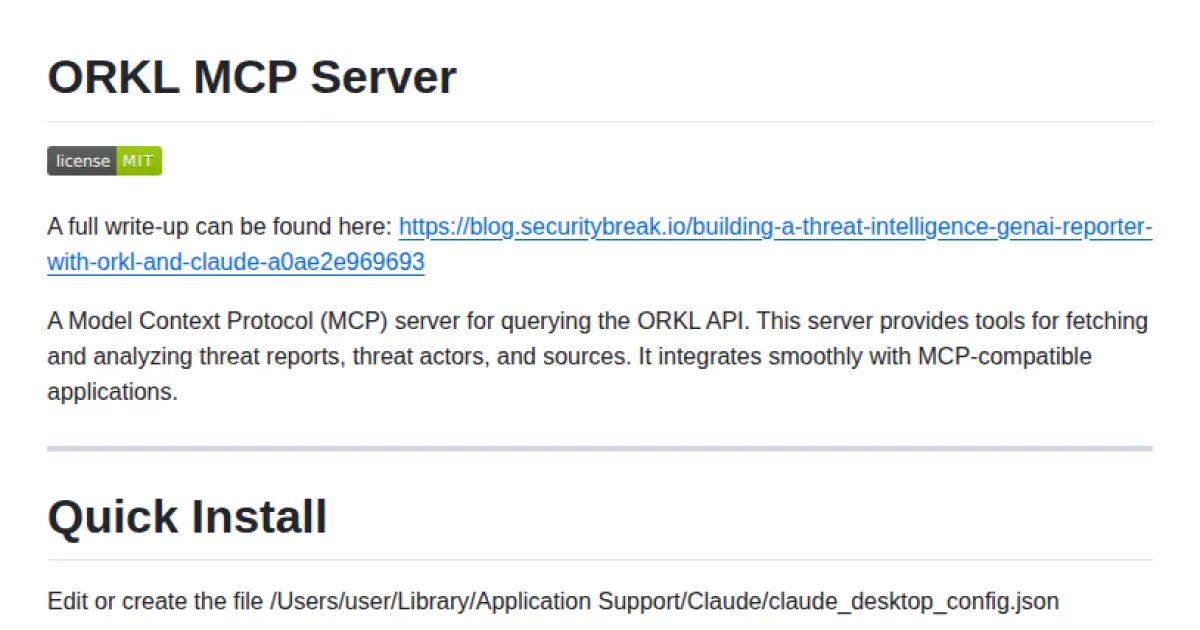Viewport: 1200px width, 630px height.
Task: Click the gray license label on the badge
Action: [x=82, y=161]
